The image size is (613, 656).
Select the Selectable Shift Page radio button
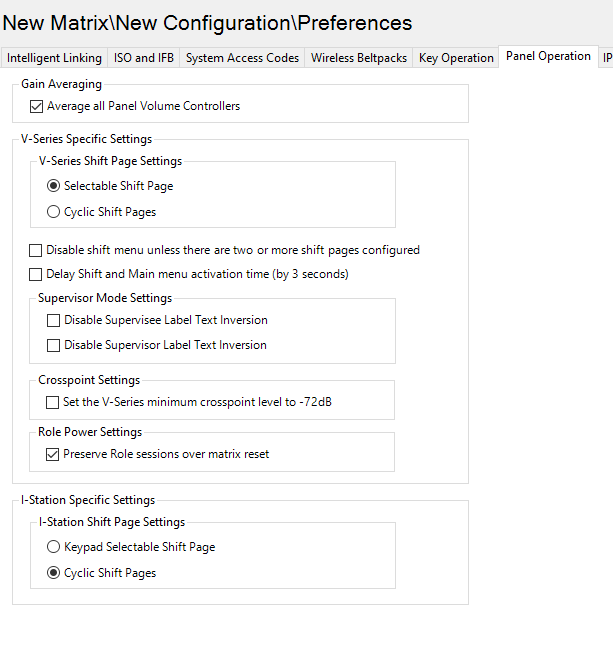tap(54, 186)
